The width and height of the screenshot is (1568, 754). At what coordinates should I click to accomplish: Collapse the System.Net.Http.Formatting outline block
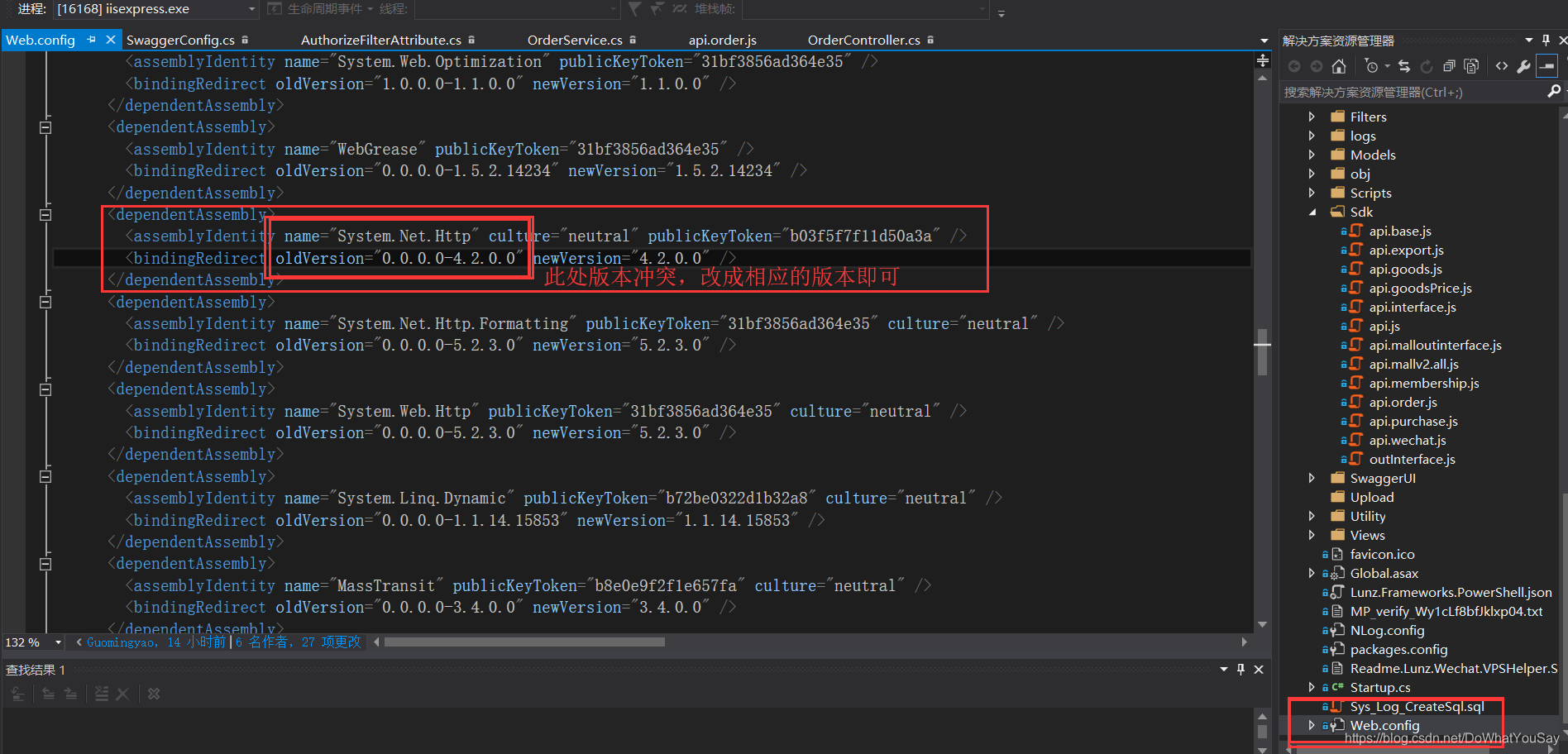(45, 302)
